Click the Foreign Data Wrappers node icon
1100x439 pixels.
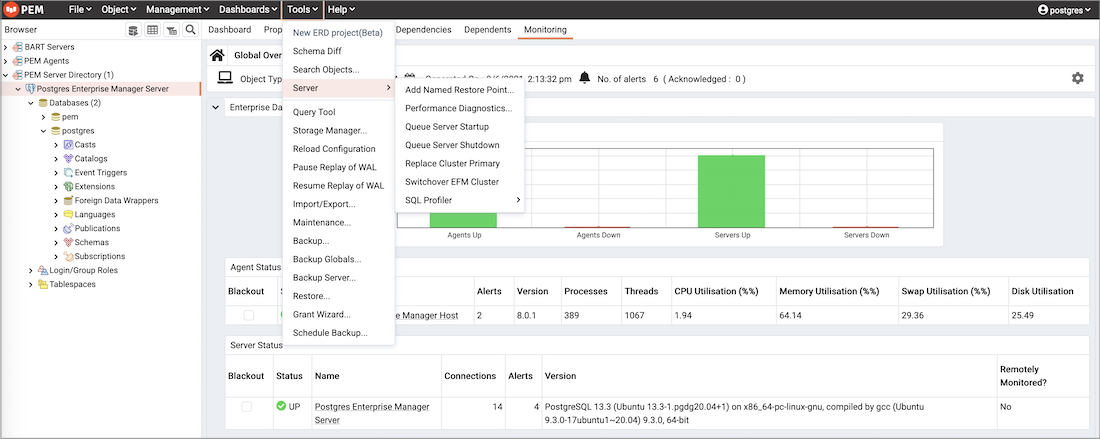(68, 201)
